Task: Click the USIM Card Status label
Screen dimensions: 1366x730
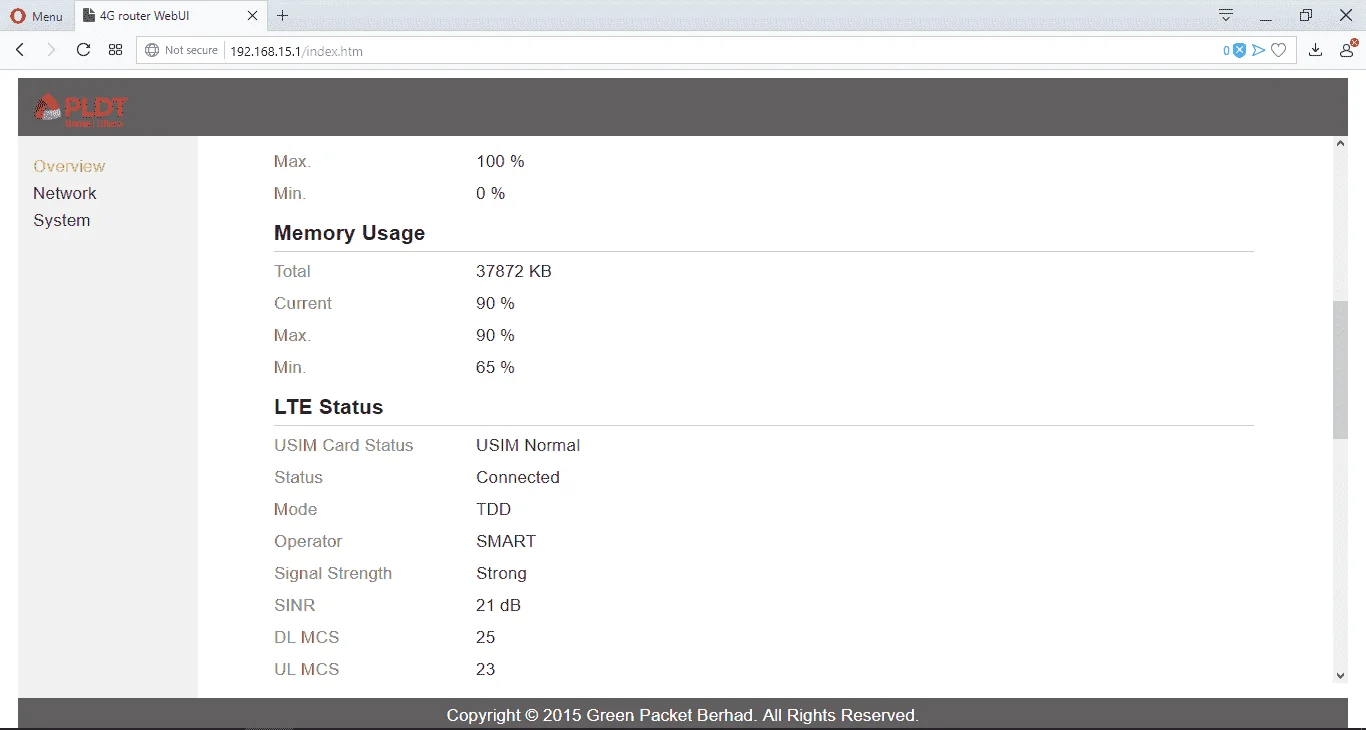Action: coord(344,445)
